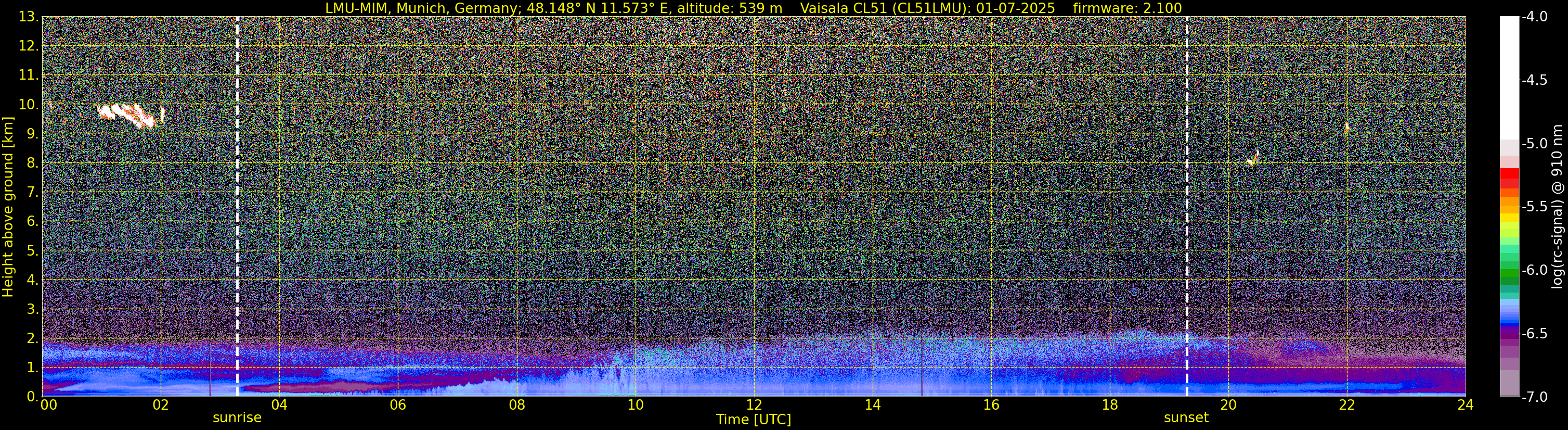This screenshot has width=1568, height=430.
Task: Click the small cloud echo near 8 km after 20 UTC
Action: (x=1252, y=159)
